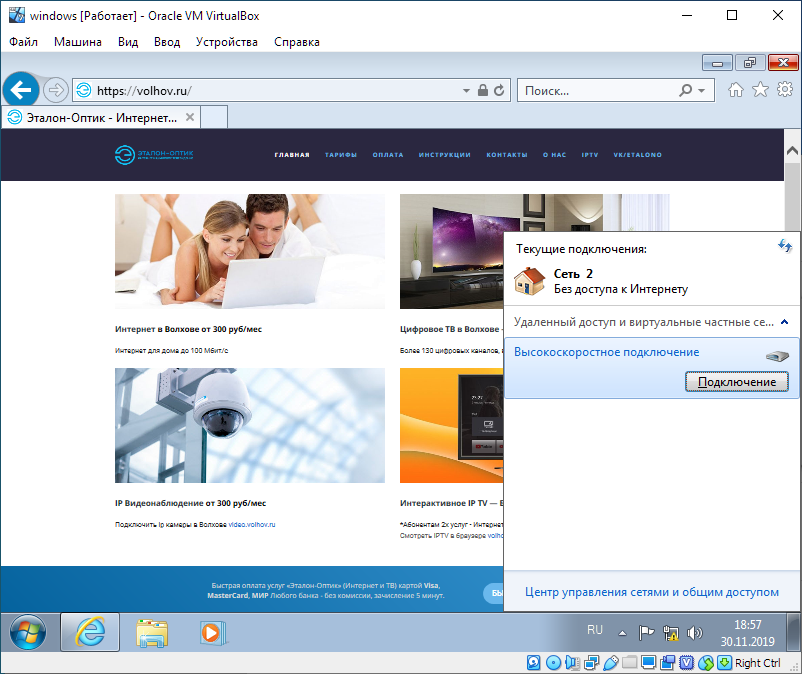Show hidden tray icons arrow
802x674 pixels.
coord(622,633)
